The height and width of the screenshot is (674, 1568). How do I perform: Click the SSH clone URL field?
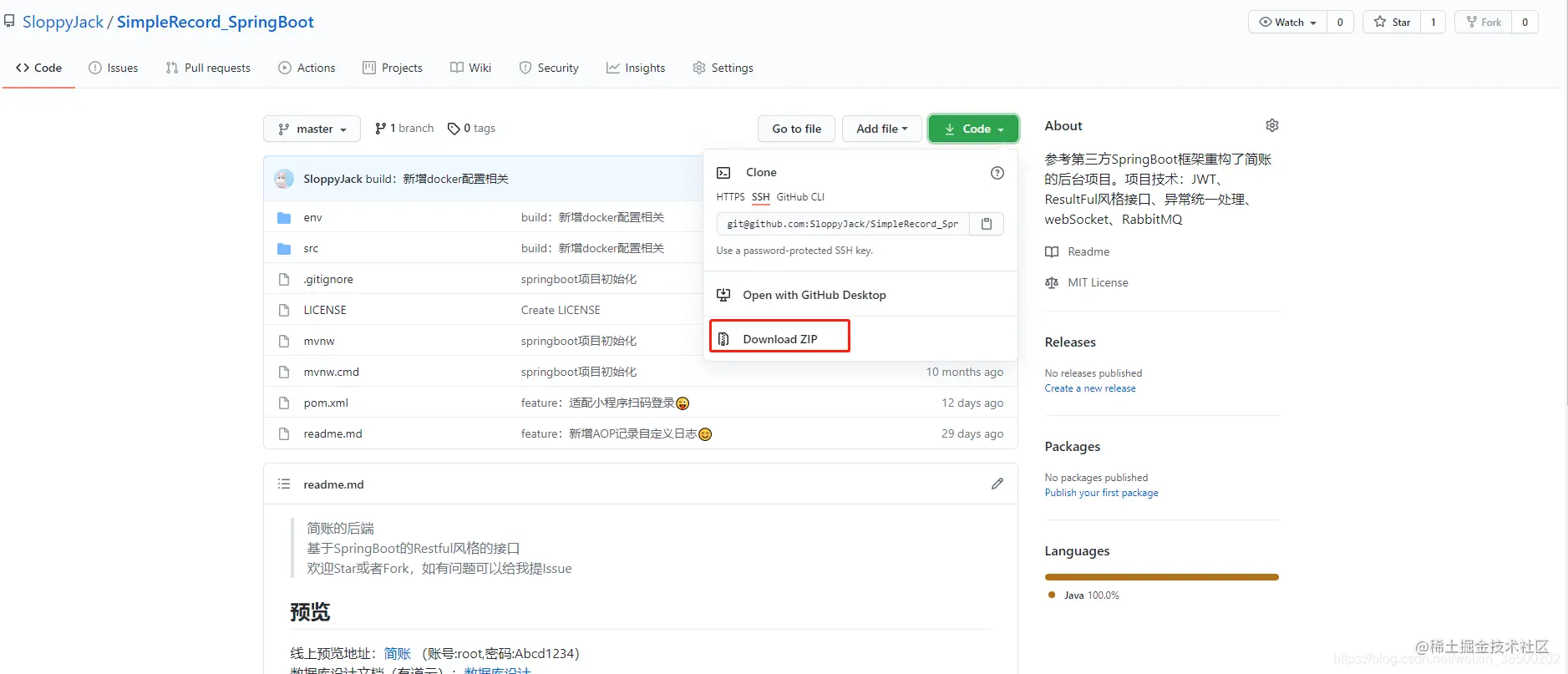coord(843,224)
